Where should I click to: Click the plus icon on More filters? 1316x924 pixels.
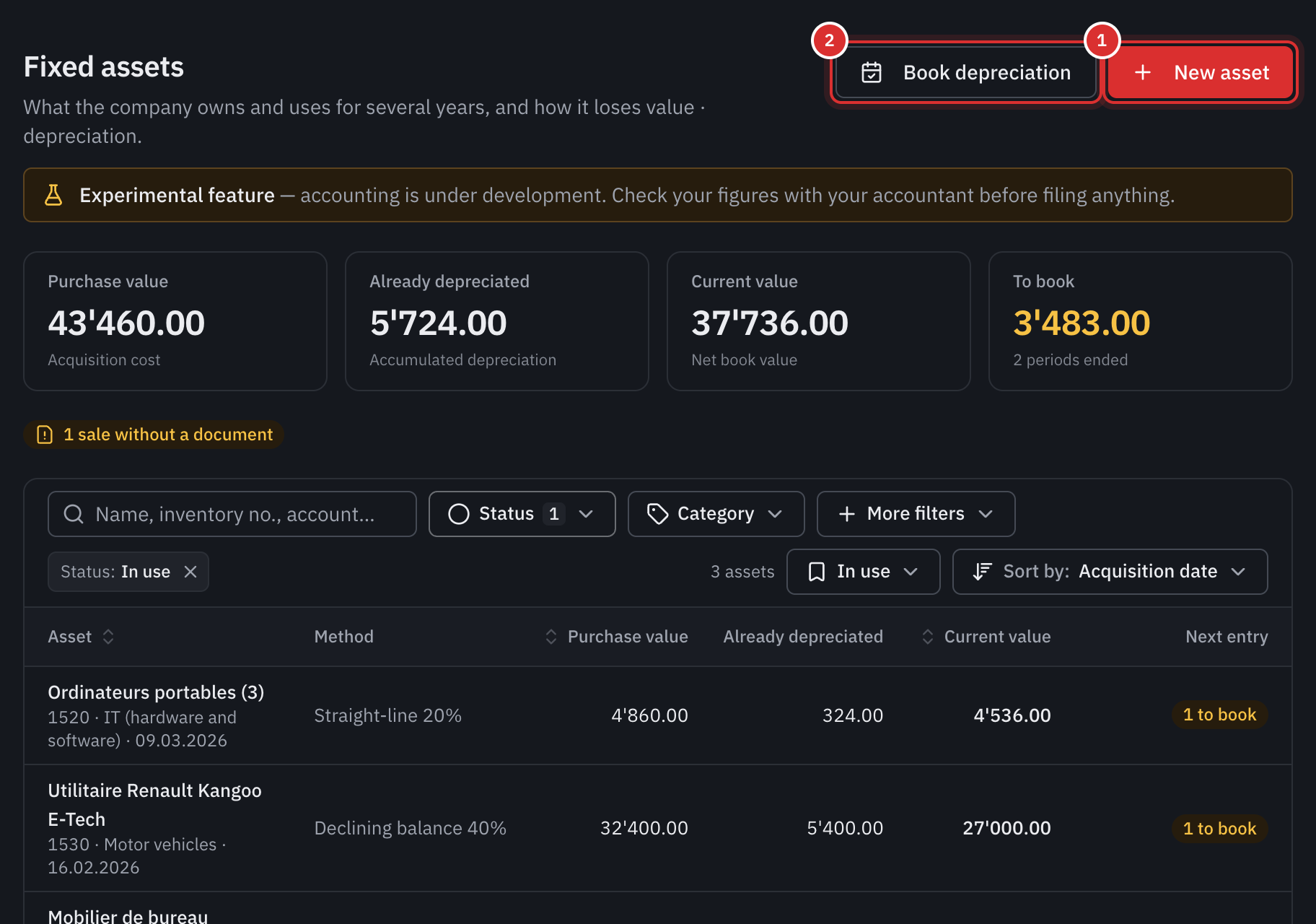[847, 514]
